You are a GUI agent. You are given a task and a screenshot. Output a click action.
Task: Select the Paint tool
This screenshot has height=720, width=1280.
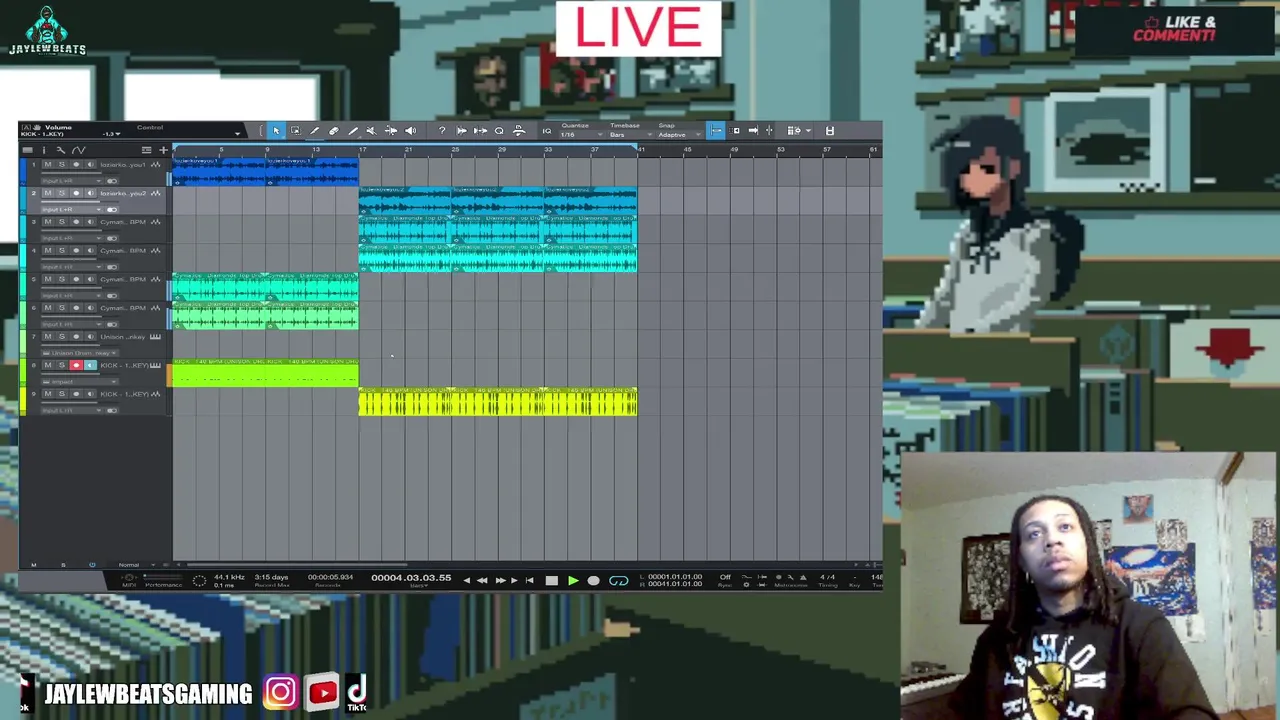(352, 131)
